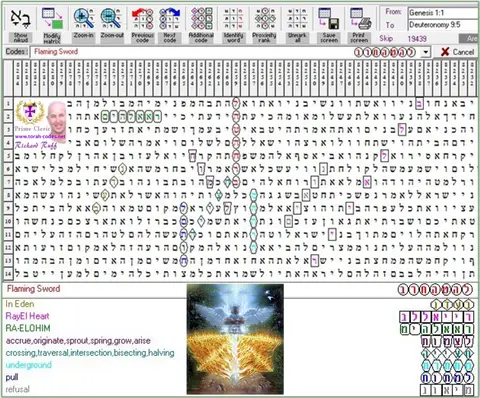
Task: Click the Skip value 19439
Action: [x=417, y=39]
